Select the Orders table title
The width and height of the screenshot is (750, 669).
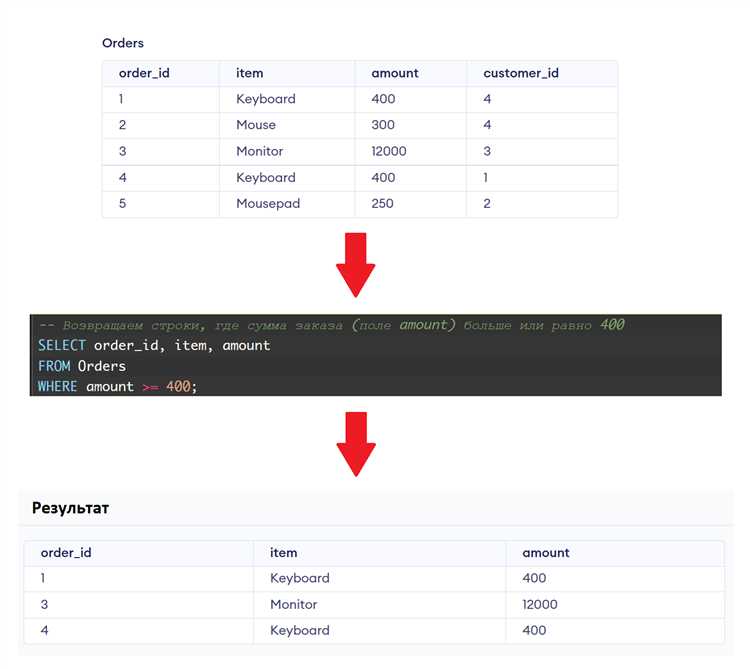[x=123, y=43]
